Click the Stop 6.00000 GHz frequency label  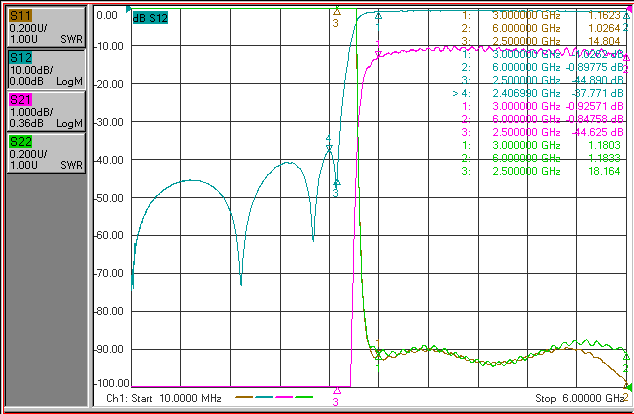(580, 398)
